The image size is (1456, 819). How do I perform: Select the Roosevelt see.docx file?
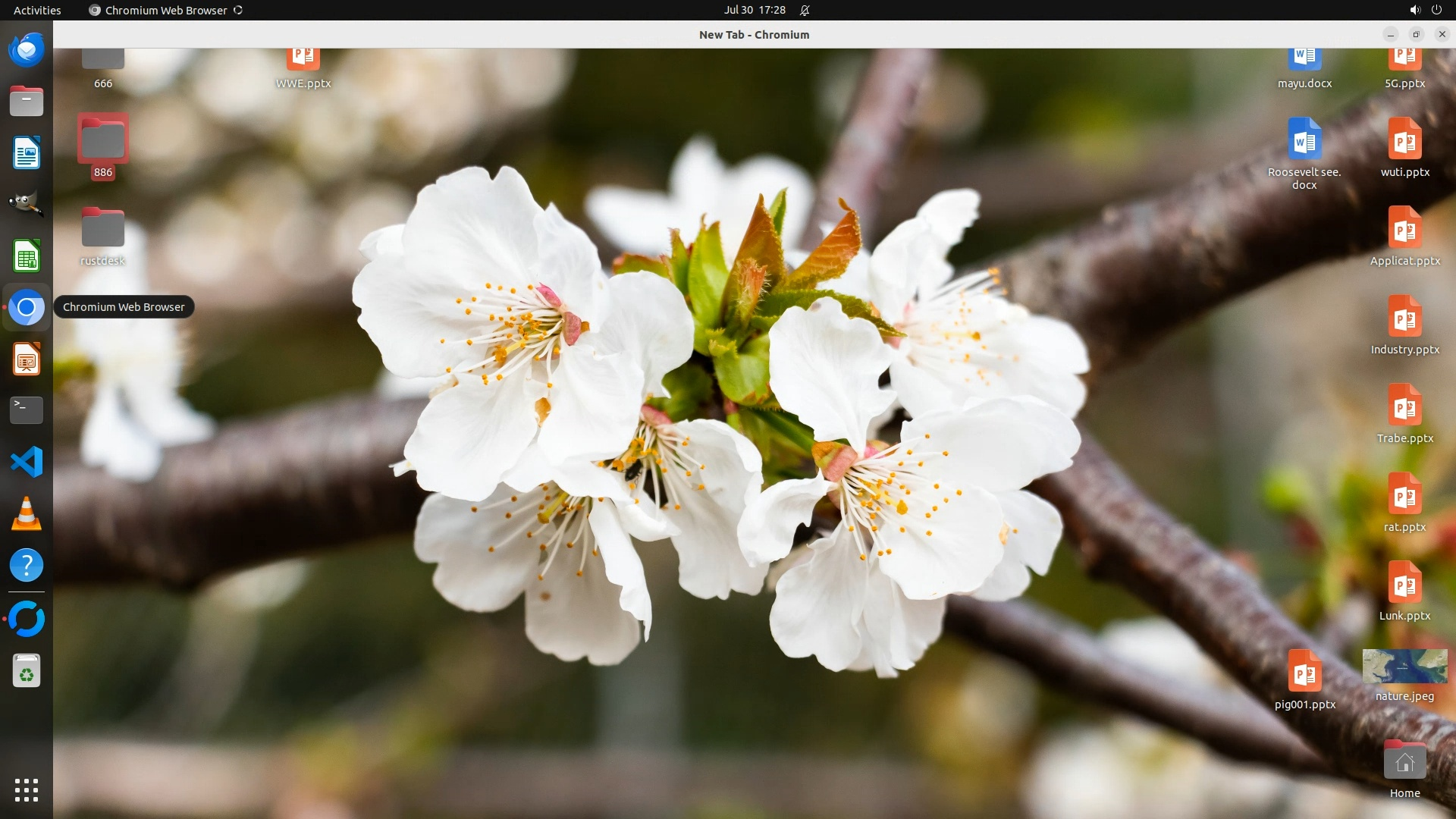coord(1304,140)
